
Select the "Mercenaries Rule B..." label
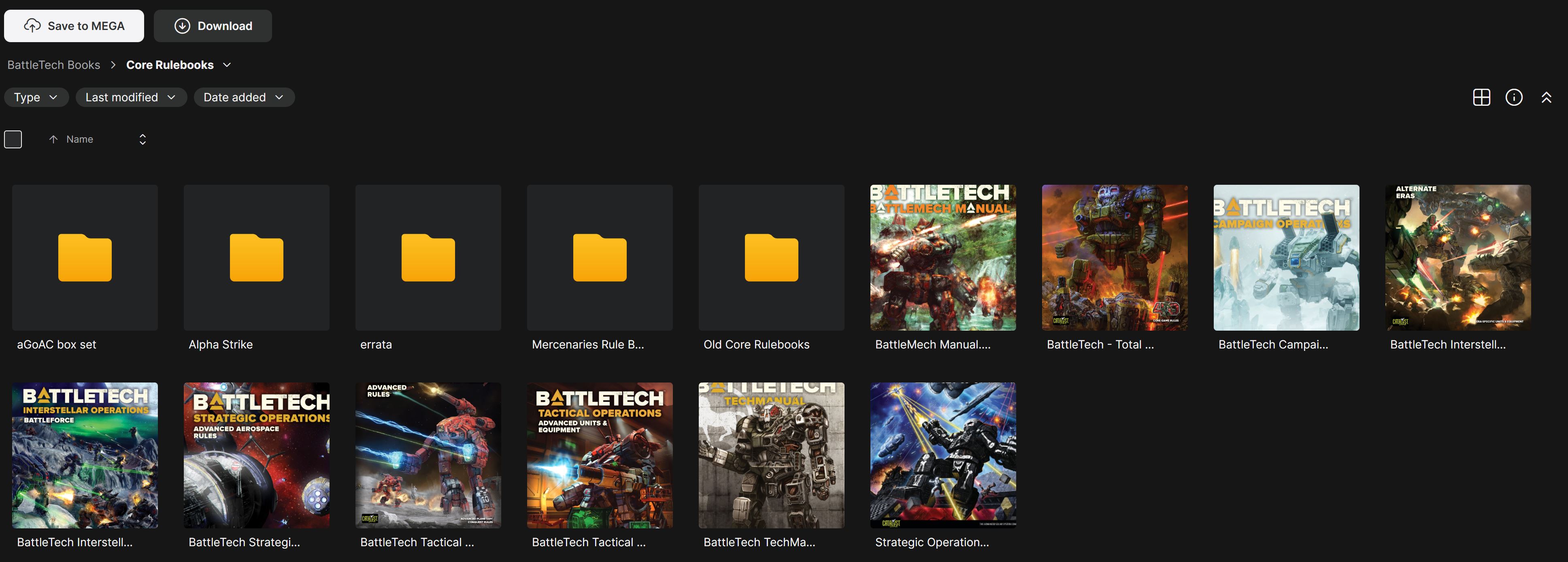[x=588, y=345]
